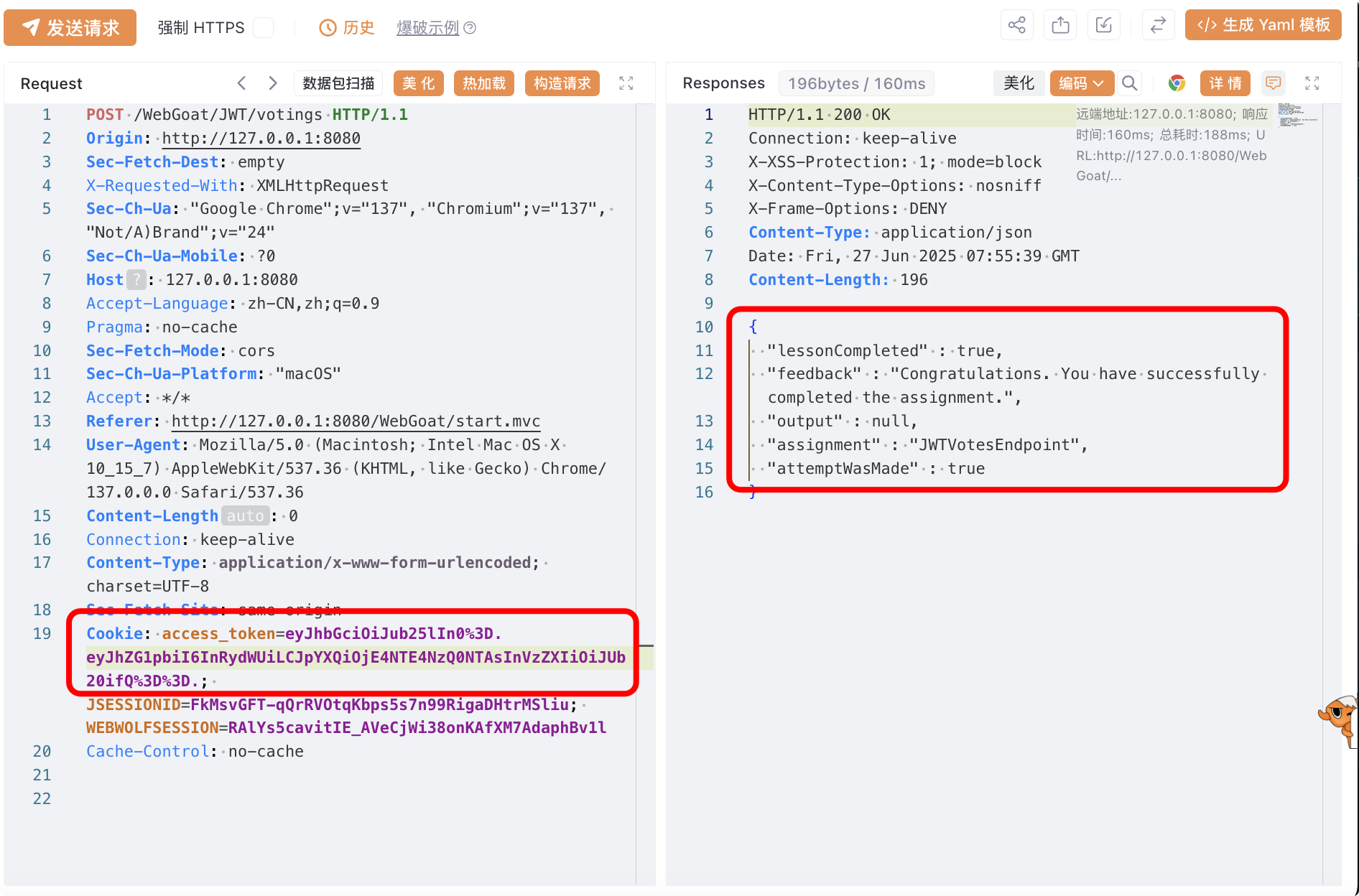
Task: Click the HTTP/1.1 200 OK status line
Action: point(819,114)
